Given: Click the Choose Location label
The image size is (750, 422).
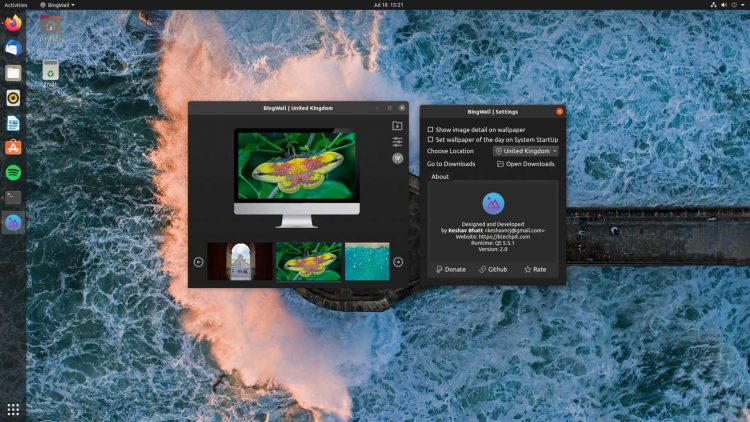Looking at the screenshot, I should coord(450,151).
